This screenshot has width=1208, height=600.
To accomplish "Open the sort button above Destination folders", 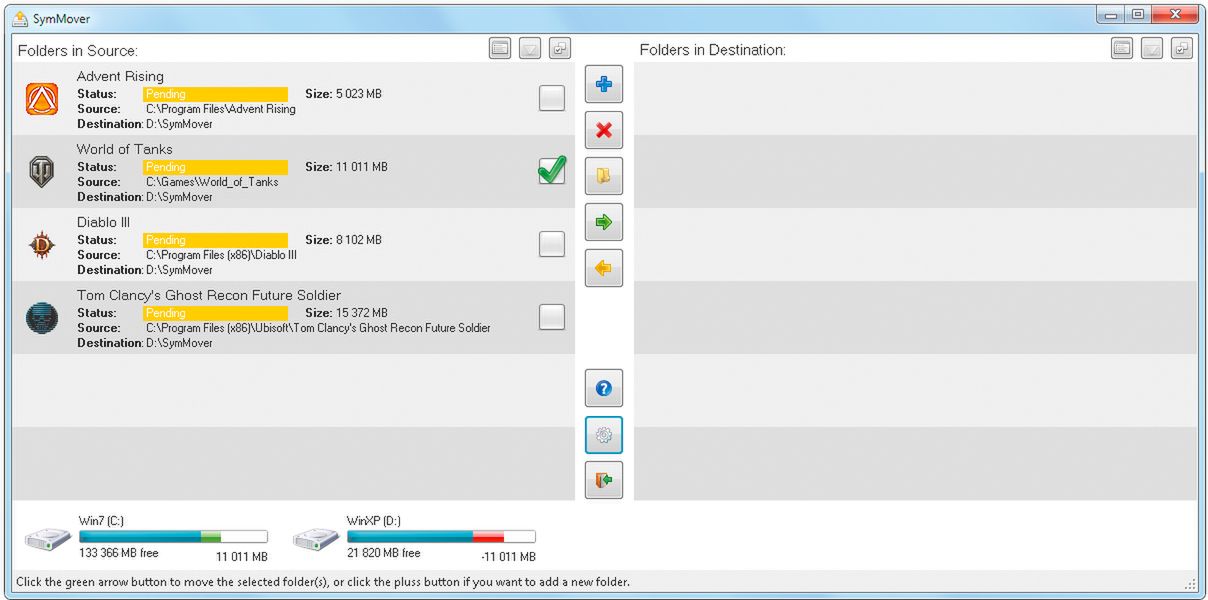I will click(x=1152, y=48).
